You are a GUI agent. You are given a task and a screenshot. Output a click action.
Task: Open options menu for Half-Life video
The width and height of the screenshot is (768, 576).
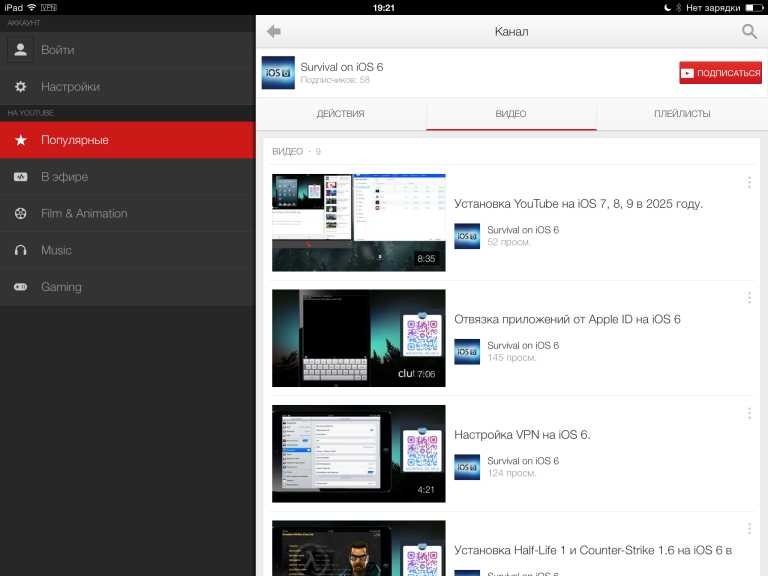pos(749,528)
